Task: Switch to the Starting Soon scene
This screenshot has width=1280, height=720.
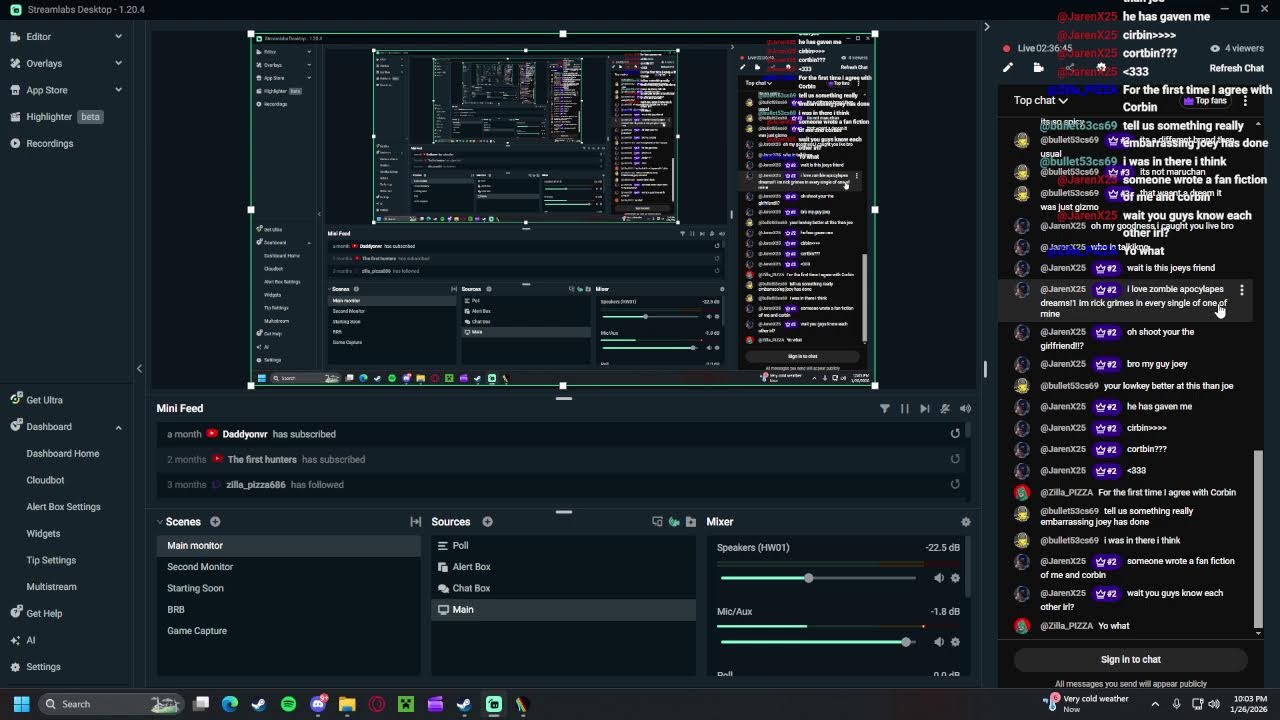Action: (290, 588)
